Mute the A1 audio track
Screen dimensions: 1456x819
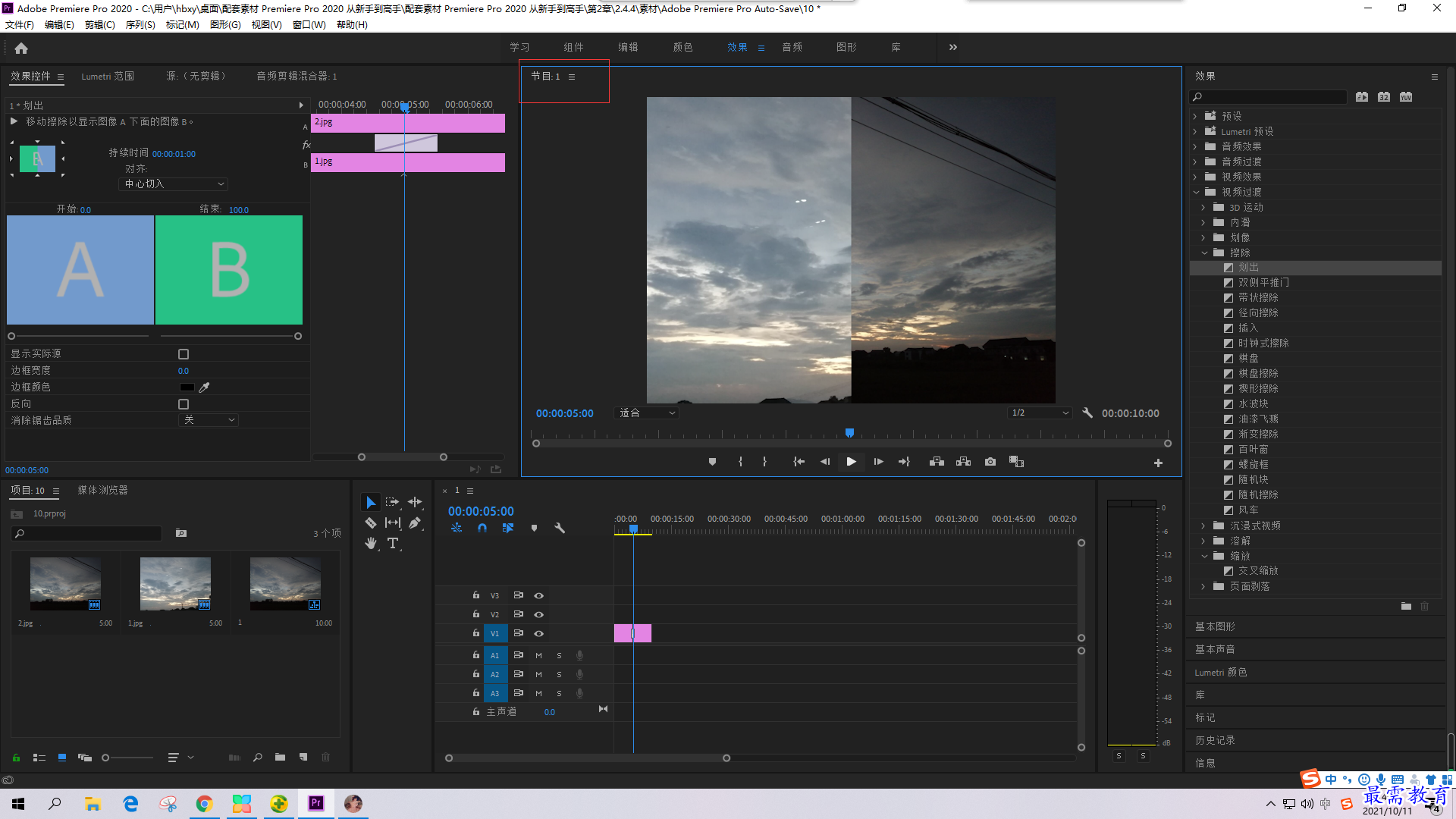[538, 655]
